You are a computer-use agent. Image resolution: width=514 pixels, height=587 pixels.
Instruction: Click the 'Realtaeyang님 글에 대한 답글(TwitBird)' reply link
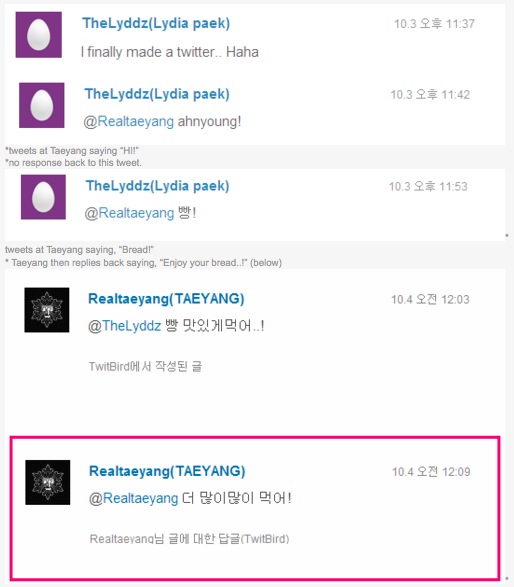point(189,539)
